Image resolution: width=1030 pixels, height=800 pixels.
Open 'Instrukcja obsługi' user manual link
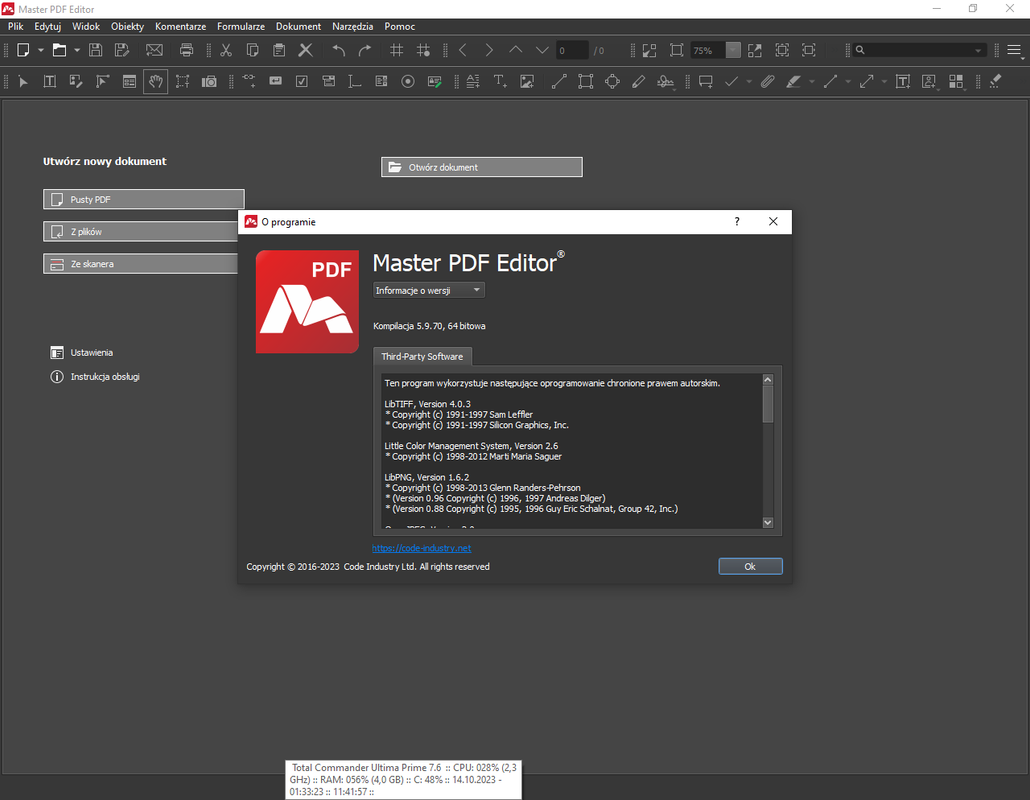click(x=95, y=376)
